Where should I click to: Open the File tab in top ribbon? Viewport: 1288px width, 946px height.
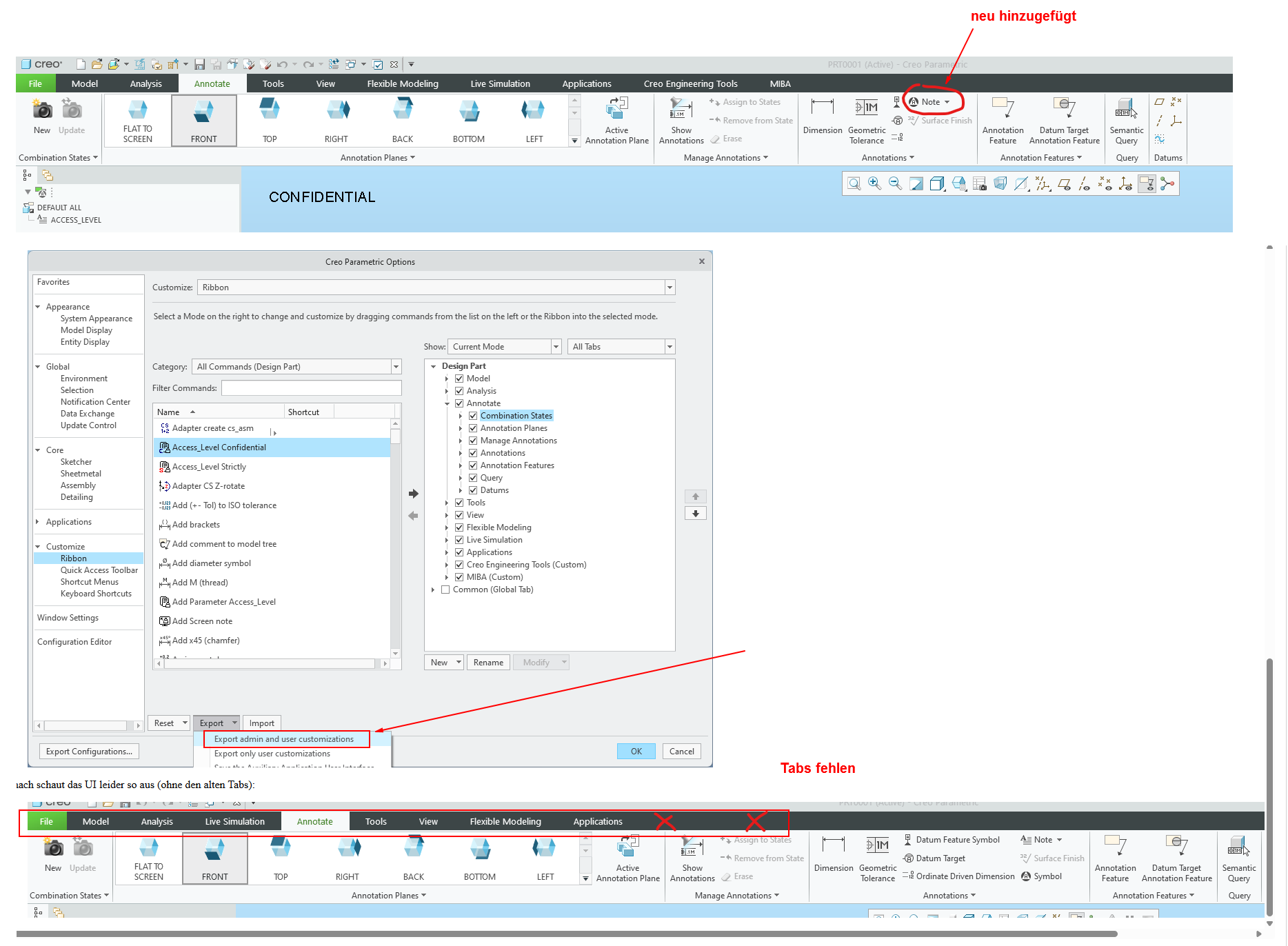tap(35, 83)
